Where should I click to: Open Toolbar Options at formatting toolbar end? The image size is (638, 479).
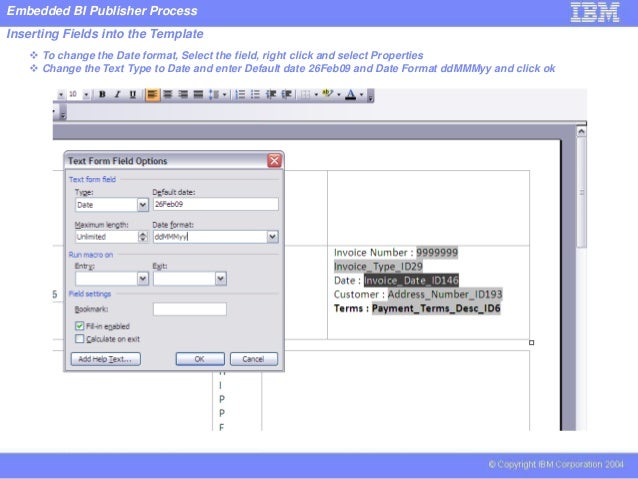[370, 96]
